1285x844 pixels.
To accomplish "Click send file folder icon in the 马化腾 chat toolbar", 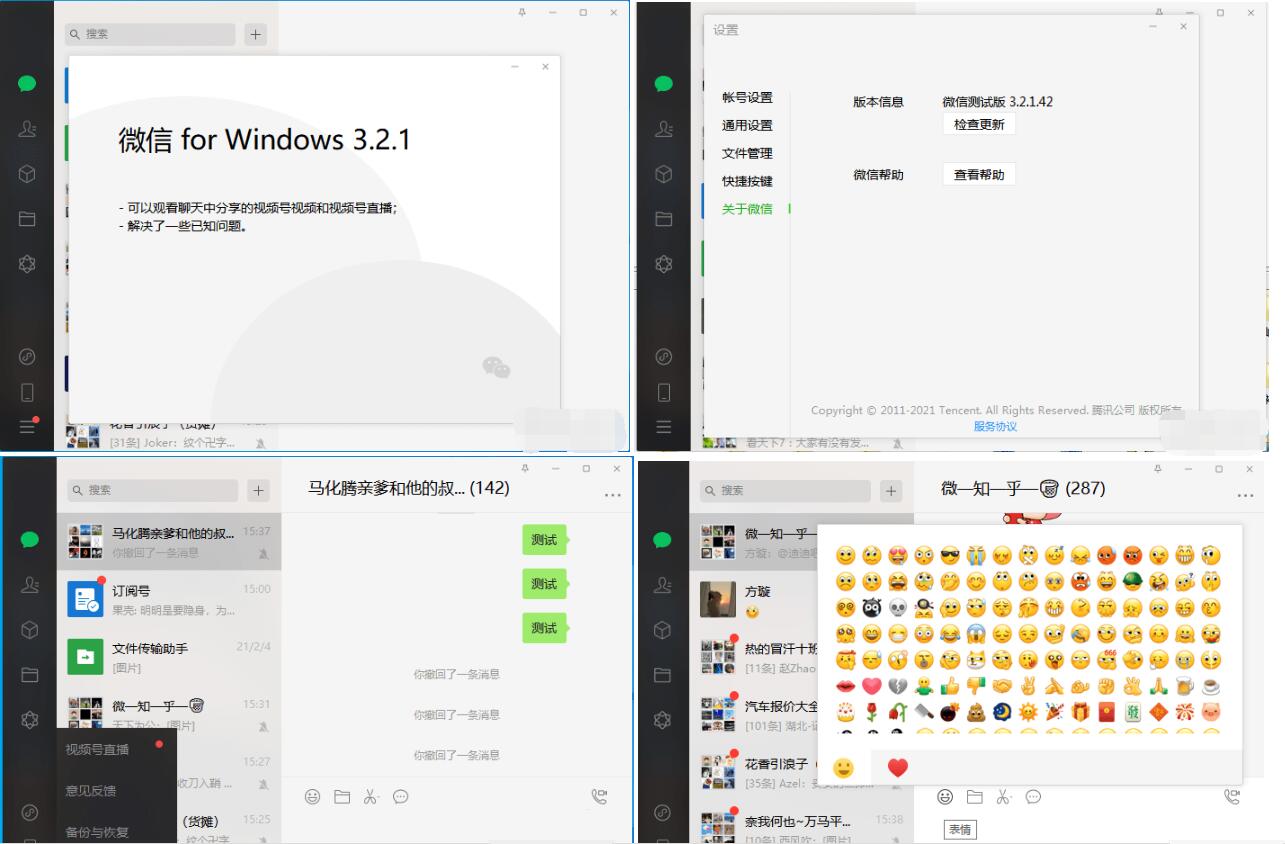I will coord(342,797).
